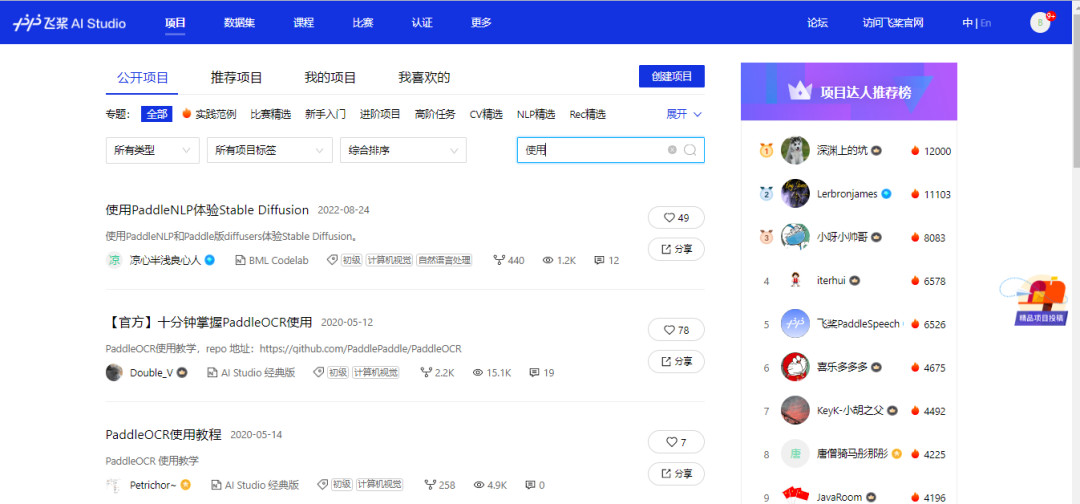Open Lerbronjames avatar in ranking

(796, 193)
